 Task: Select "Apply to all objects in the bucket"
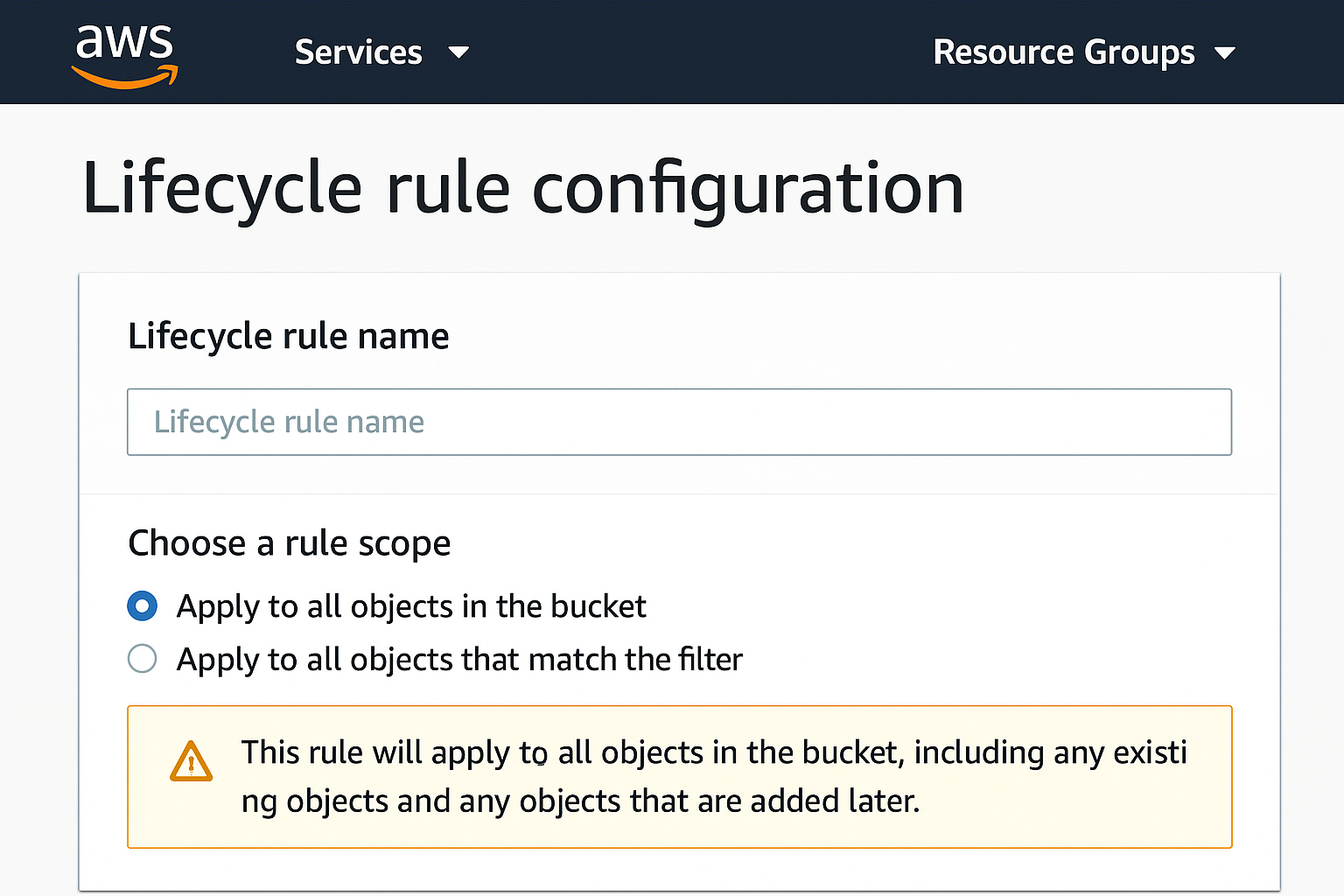point(142,605)
